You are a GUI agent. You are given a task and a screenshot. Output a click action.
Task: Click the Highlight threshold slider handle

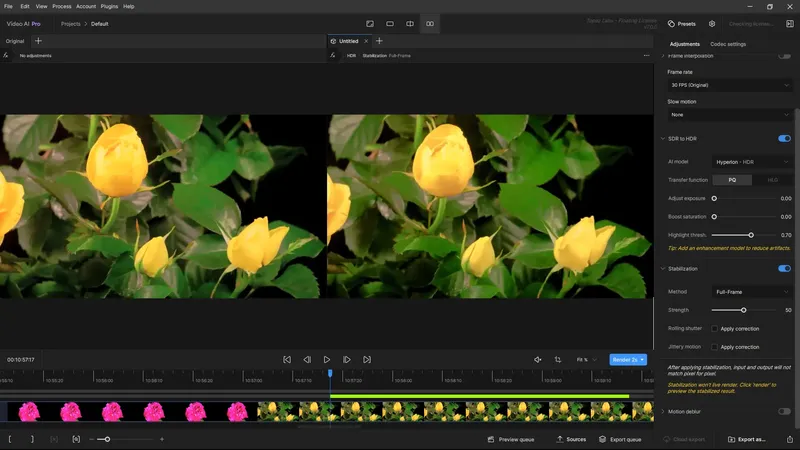[x=751, y=235]
